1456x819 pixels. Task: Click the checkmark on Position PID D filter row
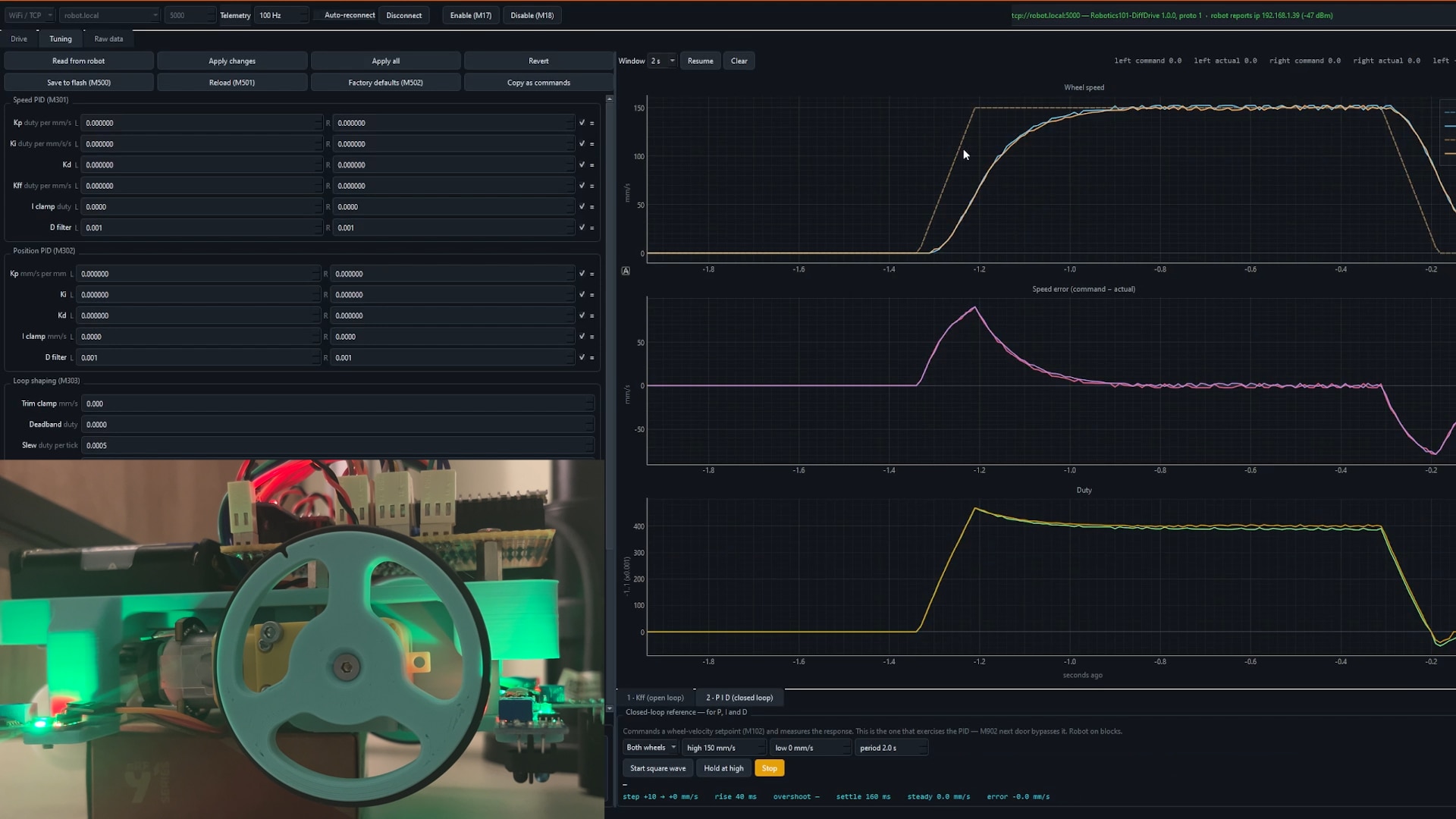[582, 357]
